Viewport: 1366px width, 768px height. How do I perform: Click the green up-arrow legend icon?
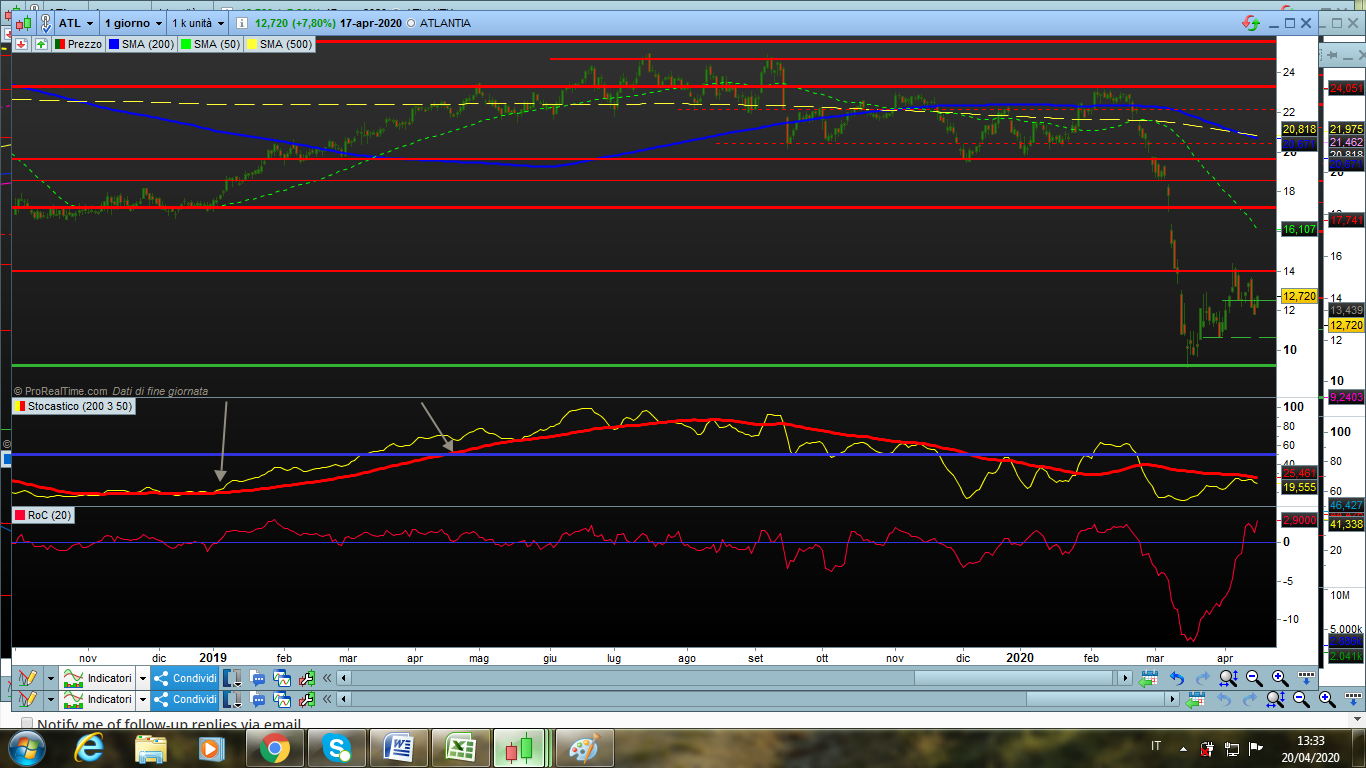41,44
